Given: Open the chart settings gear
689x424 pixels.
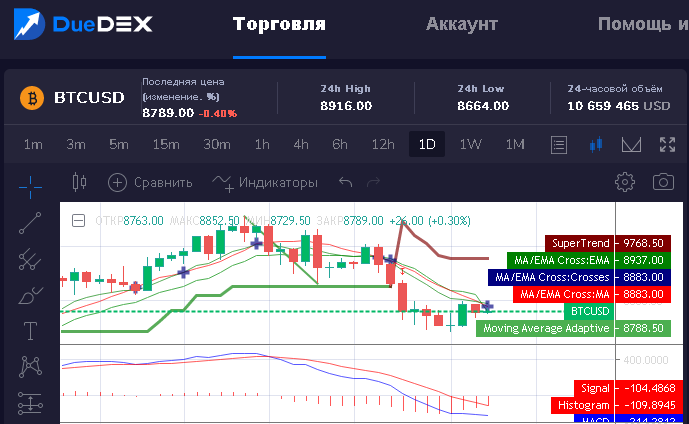Looking at the screenshot, I should click(625, 182).
